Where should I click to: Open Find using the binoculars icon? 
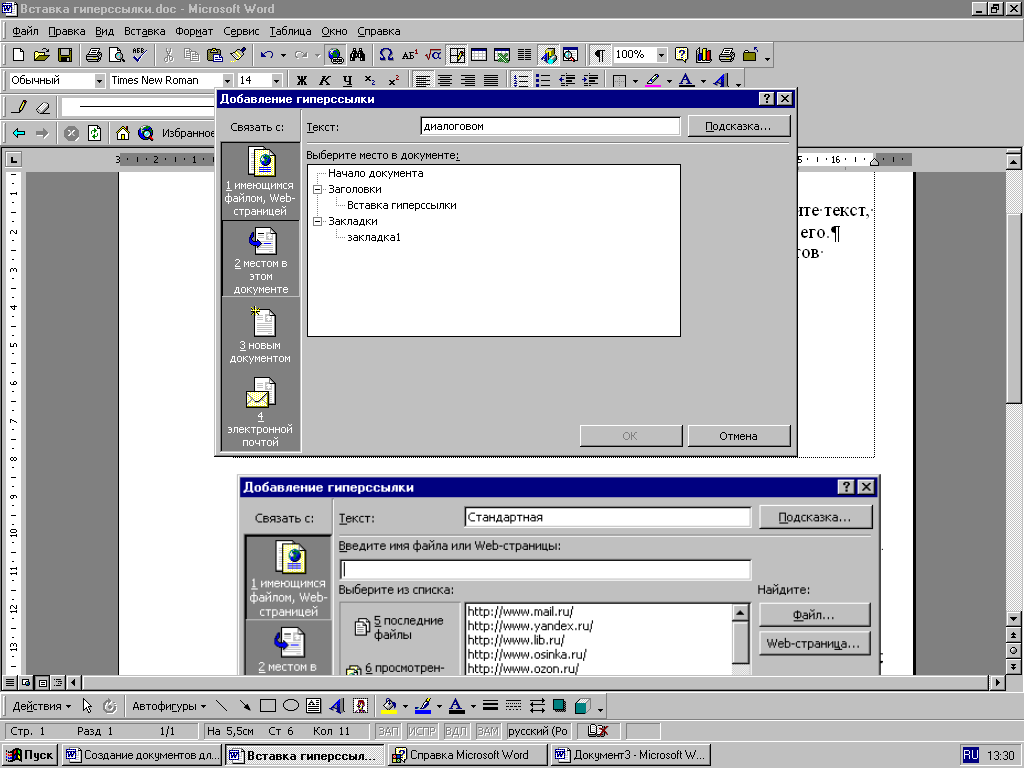pos(357,55)
